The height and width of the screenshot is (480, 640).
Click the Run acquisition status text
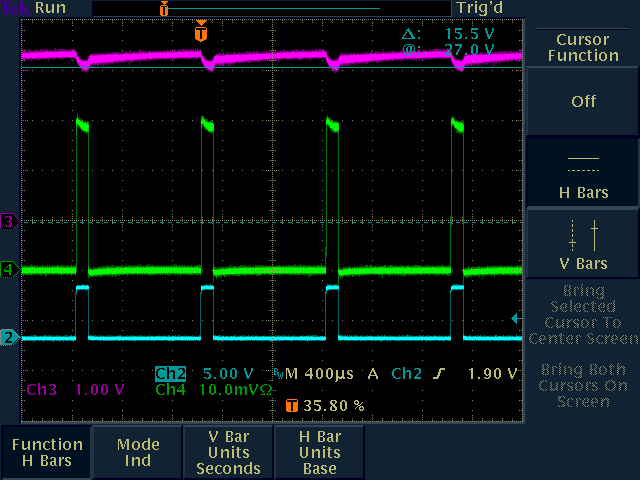[x=50, y=8]
